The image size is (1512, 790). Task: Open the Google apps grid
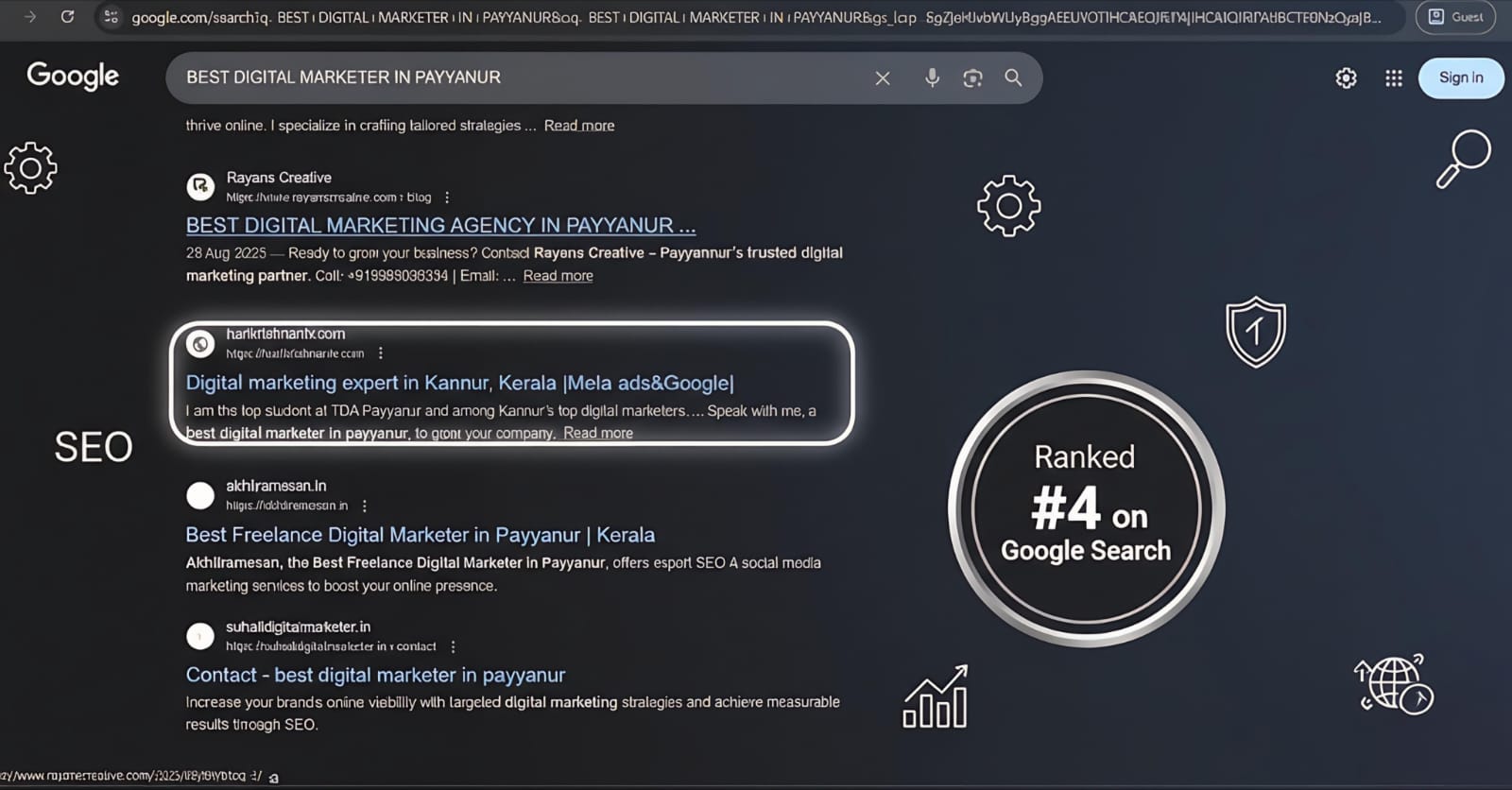tap(1394, 78)
